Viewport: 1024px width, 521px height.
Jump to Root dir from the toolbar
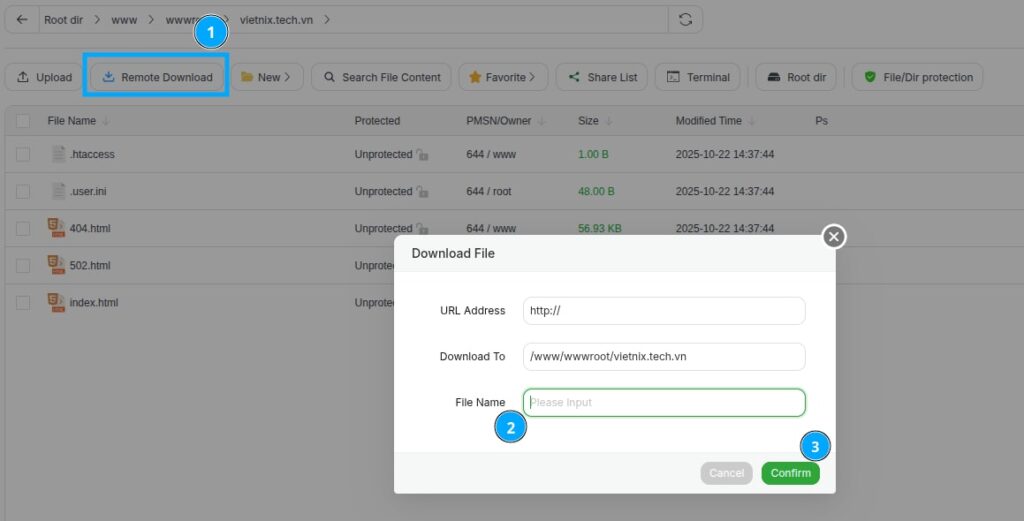click(x=796, y=77)
